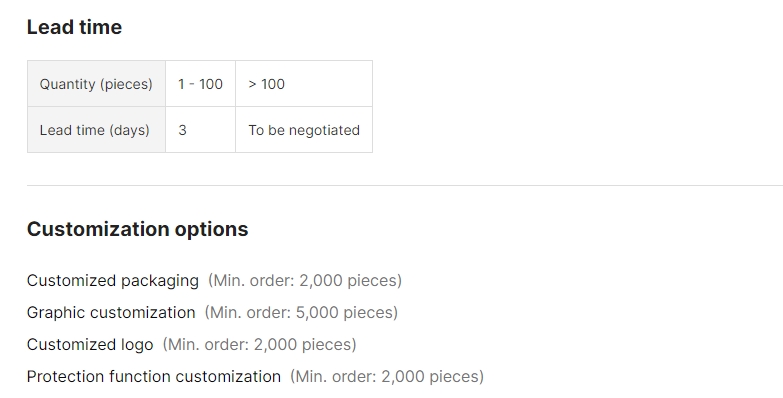Click the Customization options heading
This screenshot has width=783, height=398.
tap(137, 229)
